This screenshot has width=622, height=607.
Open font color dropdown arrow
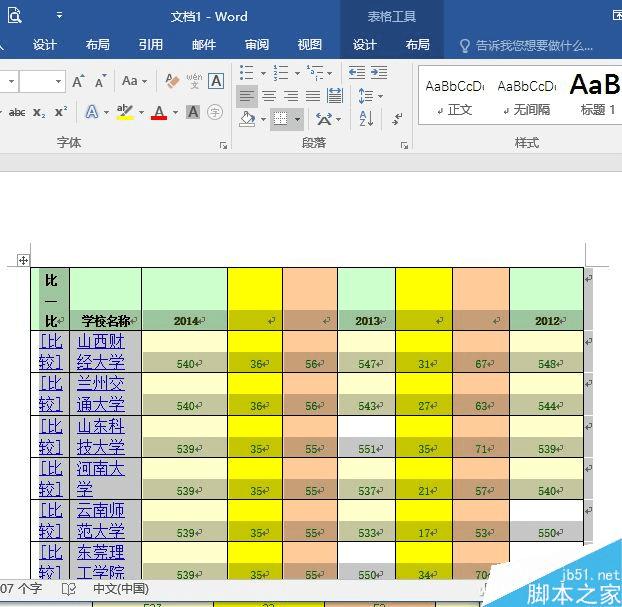coord(175,113)
